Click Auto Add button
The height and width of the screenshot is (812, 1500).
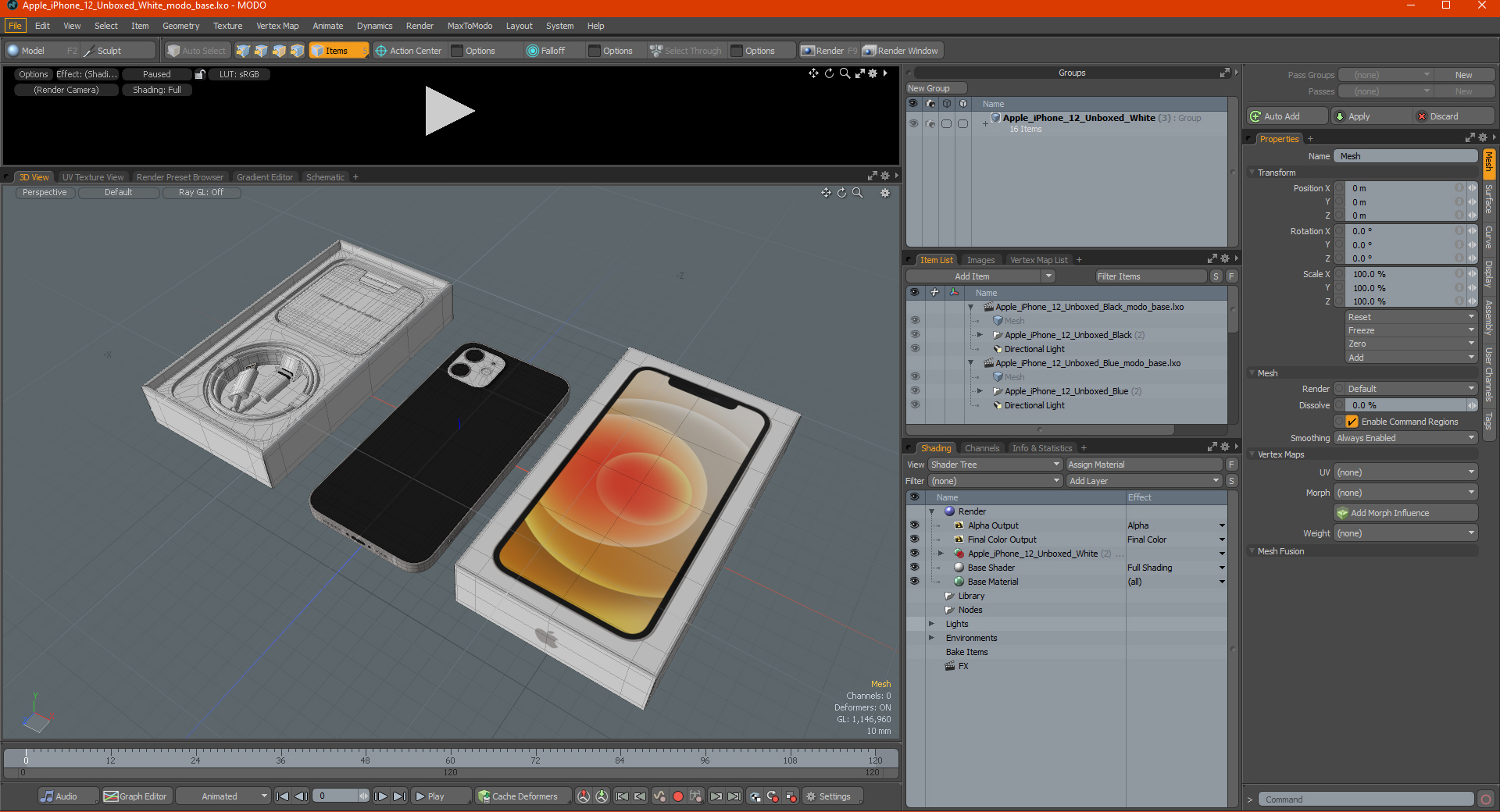point(1286,116)
